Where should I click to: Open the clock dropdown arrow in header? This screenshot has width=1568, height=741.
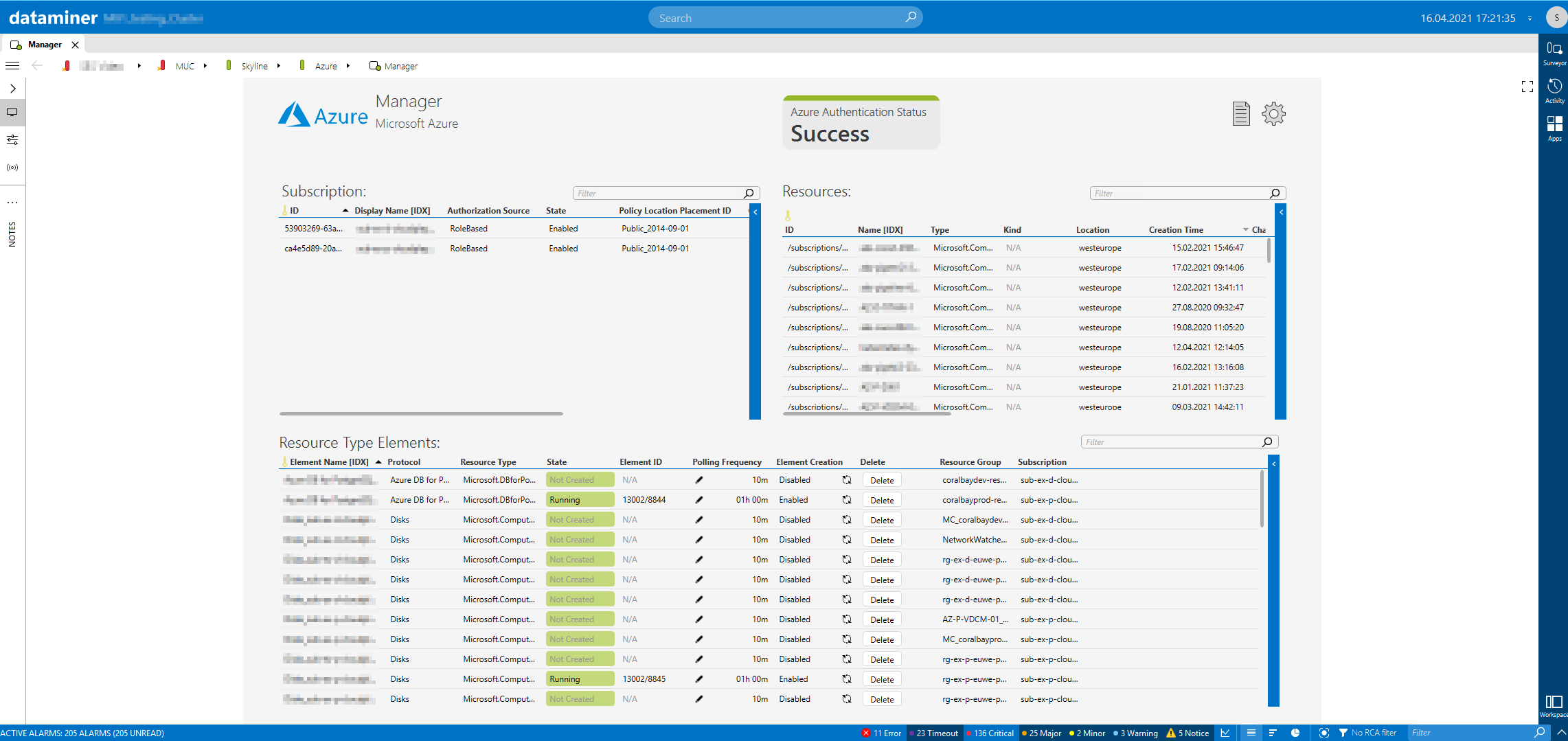click(x=1530, y=19)
